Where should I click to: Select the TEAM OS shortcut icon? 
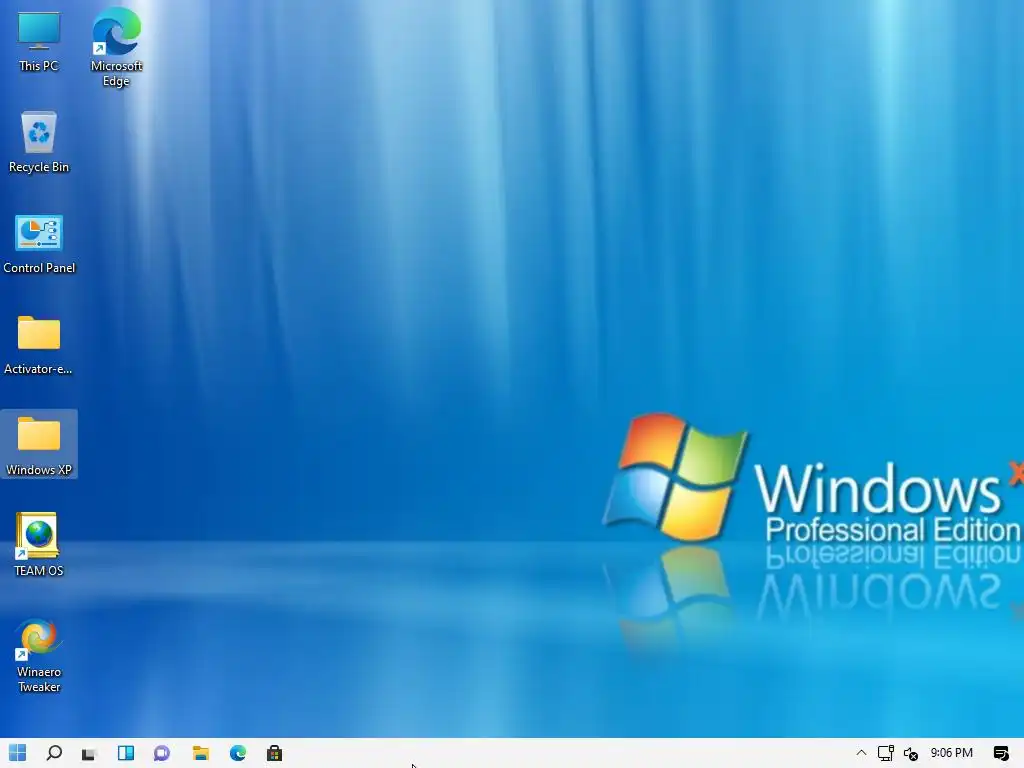(39, 545)
